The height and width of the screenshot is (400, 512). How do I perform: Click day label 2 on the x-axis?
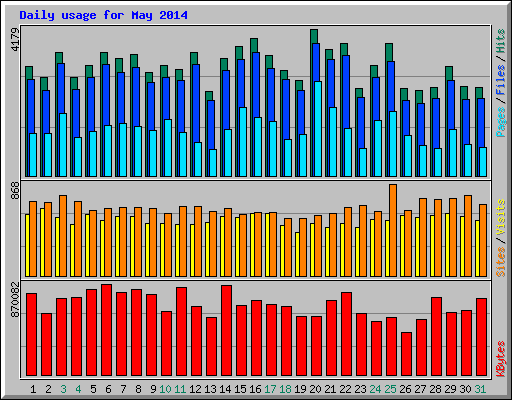coord(48,389)
